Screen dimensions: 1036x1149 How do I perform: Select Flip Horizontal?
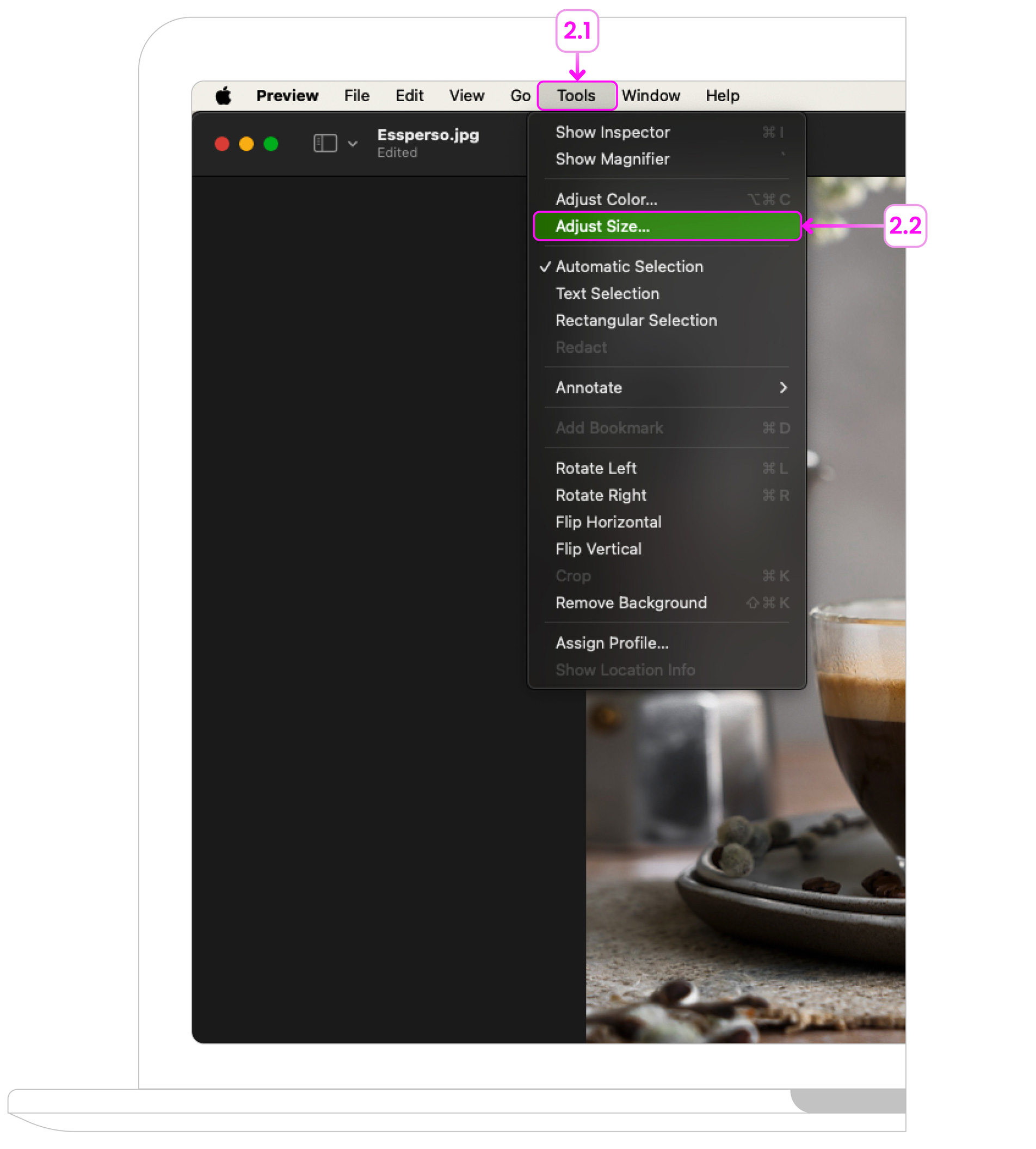[x=608, y=521]
